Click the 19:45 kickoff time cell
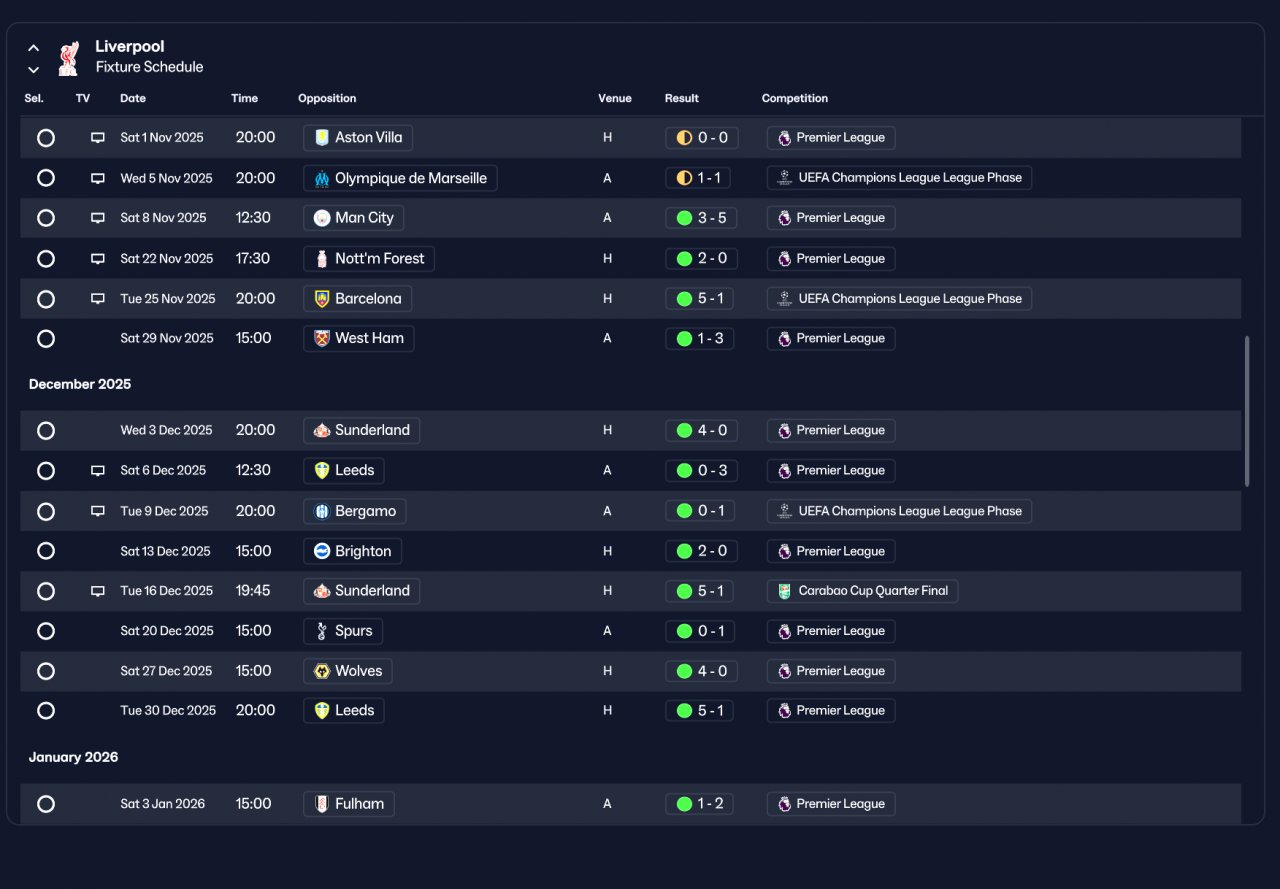 tap(253, 591)
